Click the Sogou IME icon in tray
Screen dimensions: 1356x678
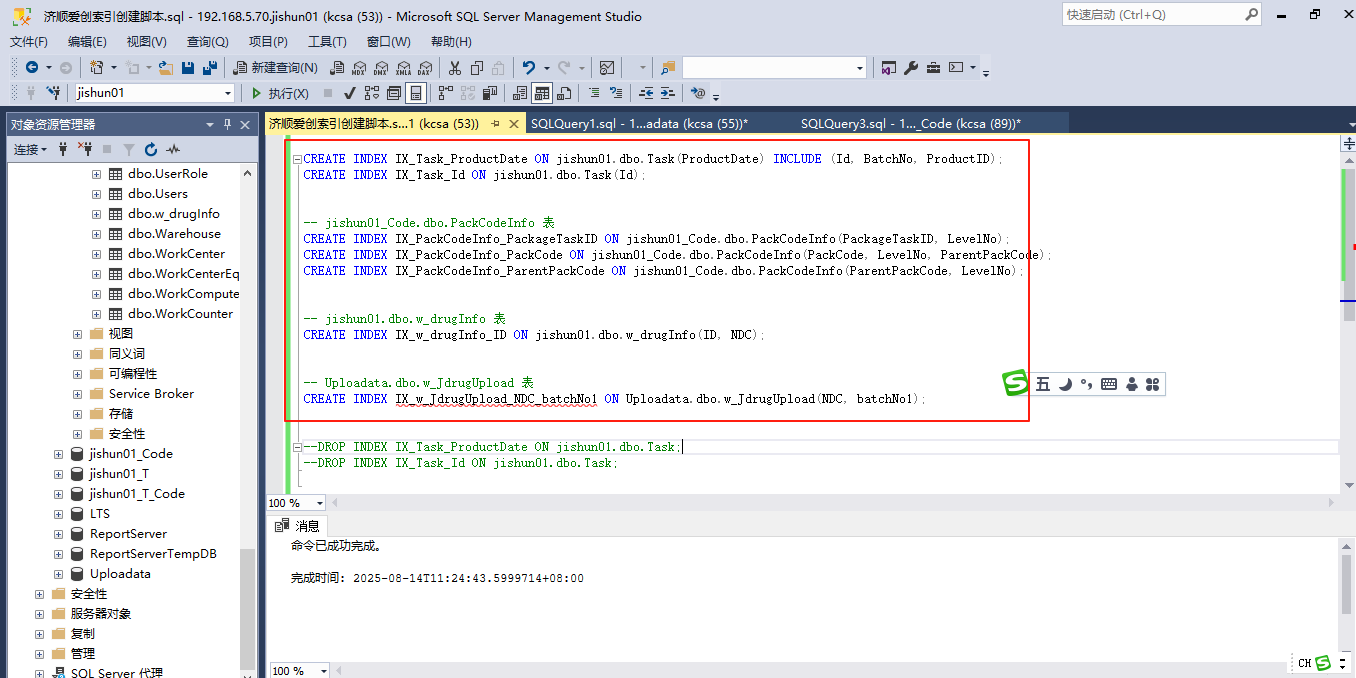[1323, 662]
